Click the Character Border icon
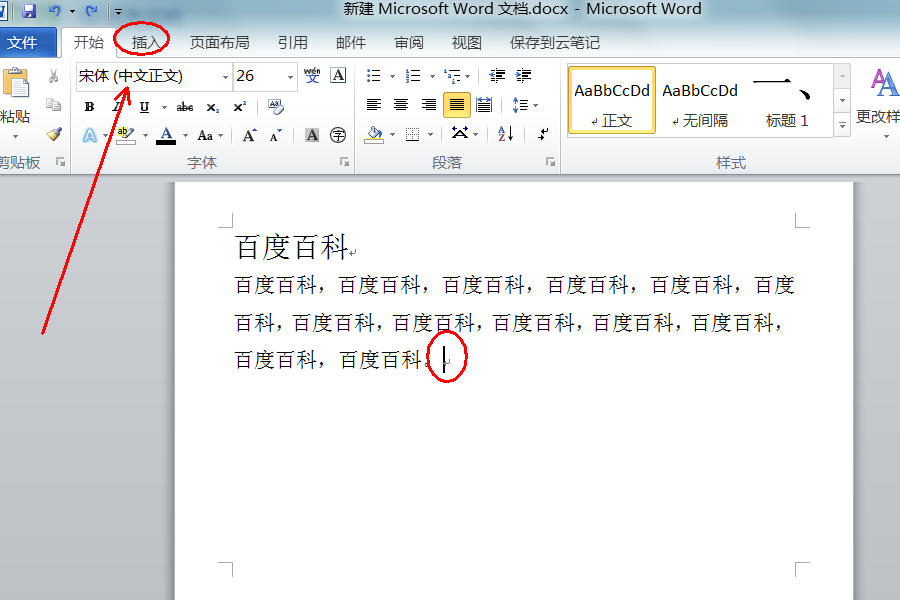The height and width of the screenshot is (600, 900). (338, 76)
